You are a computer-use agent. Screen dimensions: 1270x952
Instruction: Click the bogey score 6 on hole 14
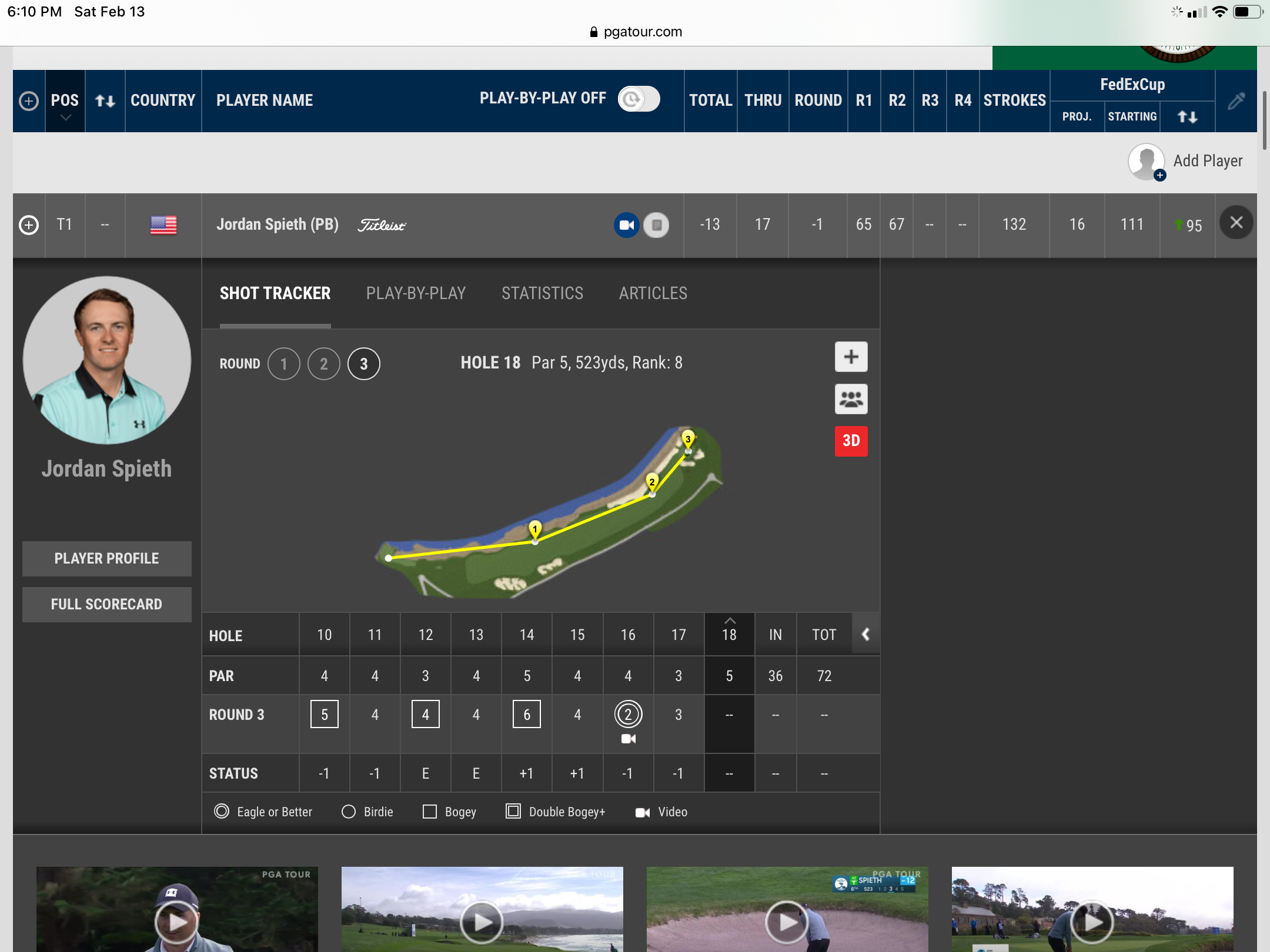[x=527, y=715]
